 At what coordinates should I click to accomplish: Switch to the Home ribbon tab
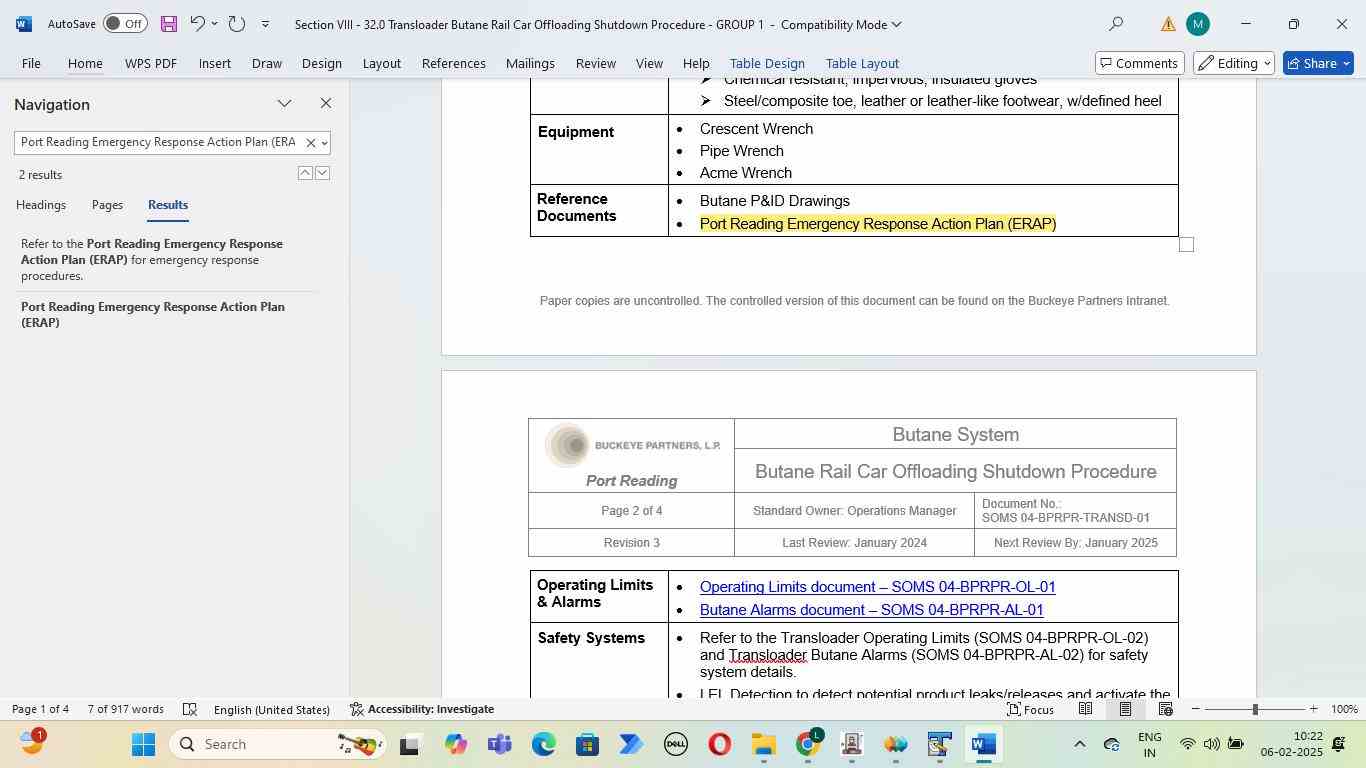point(85,63)
